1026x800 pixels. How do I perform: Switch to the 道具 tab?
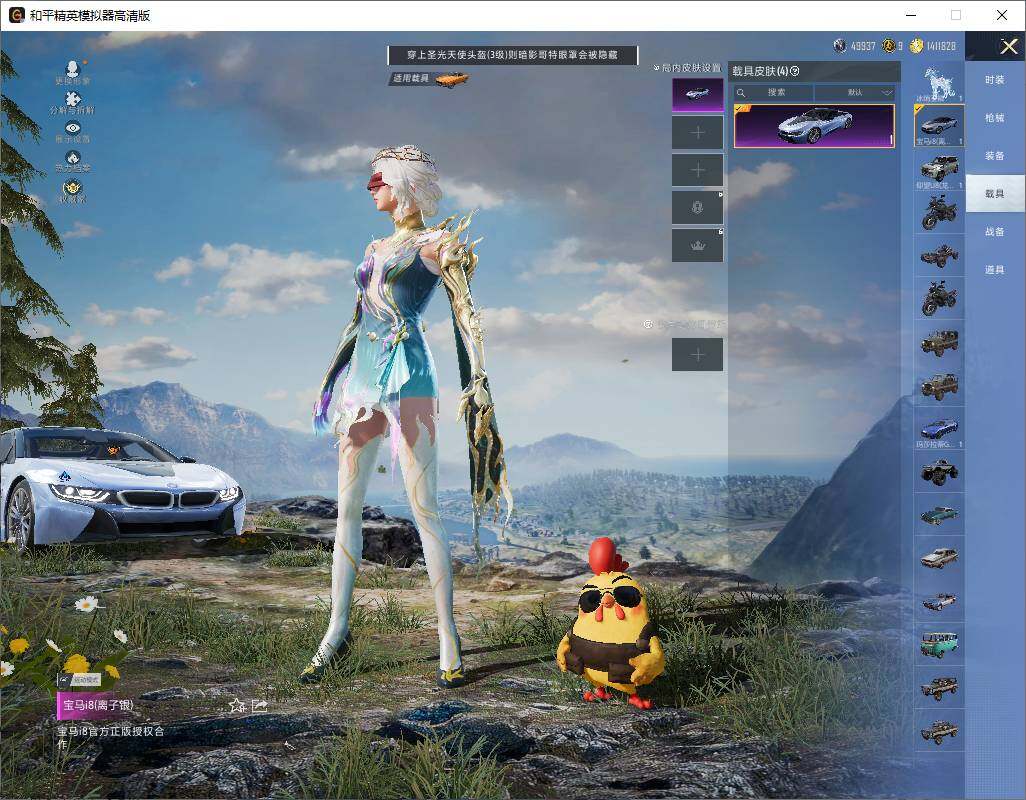click(x=995, y=270)
